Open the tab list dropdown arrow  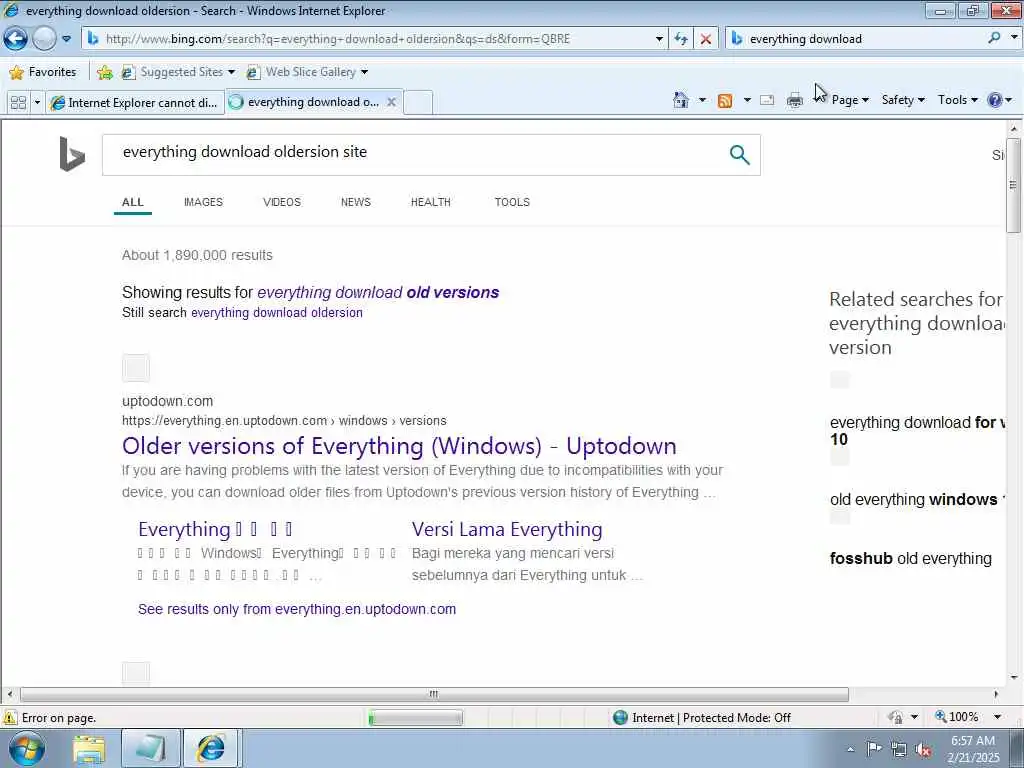pyautogui.click(x=37, y=103)
